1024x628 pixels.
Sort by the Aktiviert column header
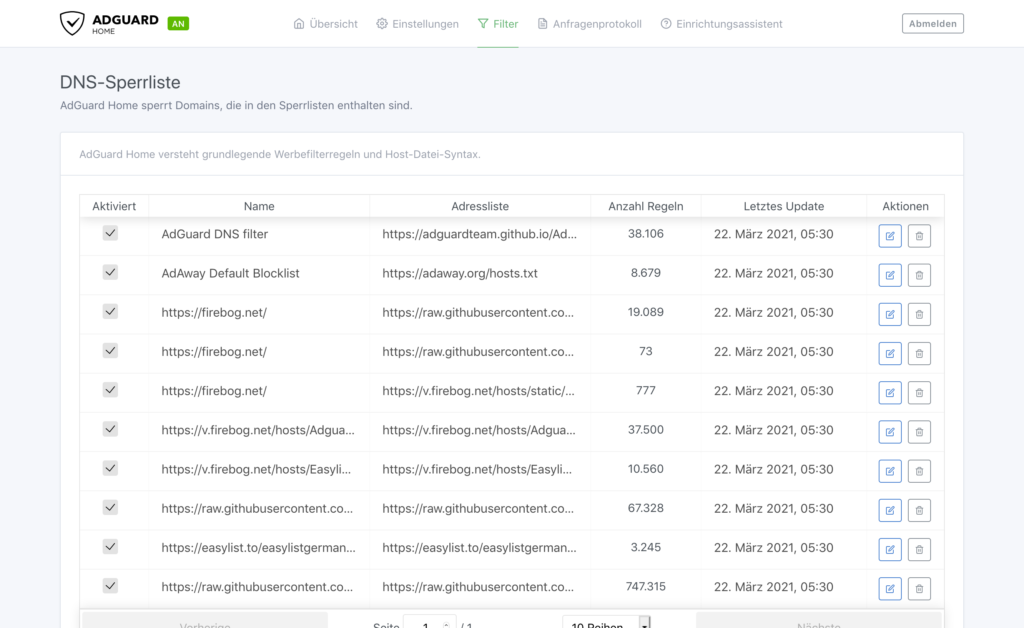(114, 206)
